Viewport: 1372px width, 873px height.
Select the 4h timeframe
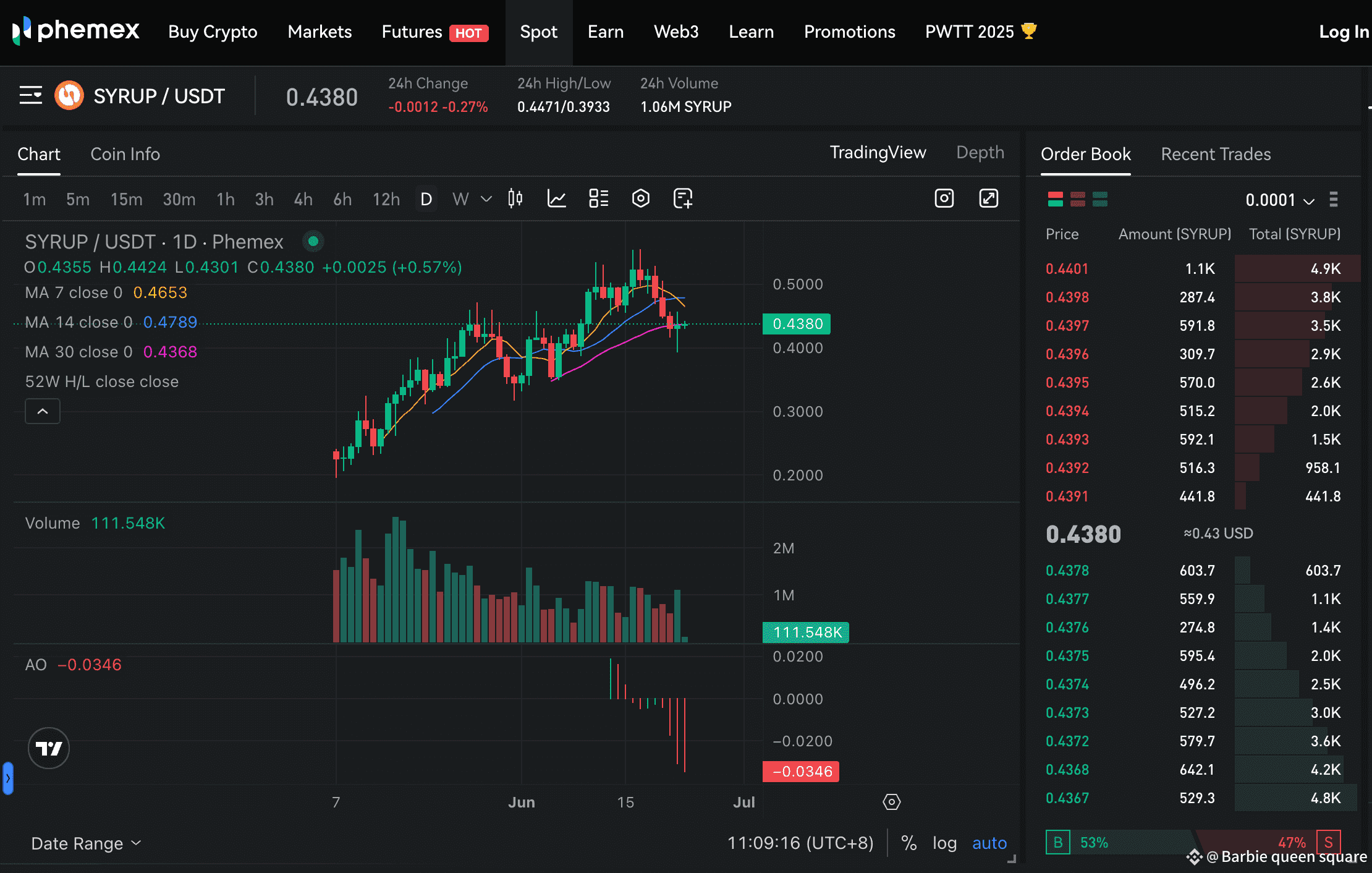(x=303, y=199)
